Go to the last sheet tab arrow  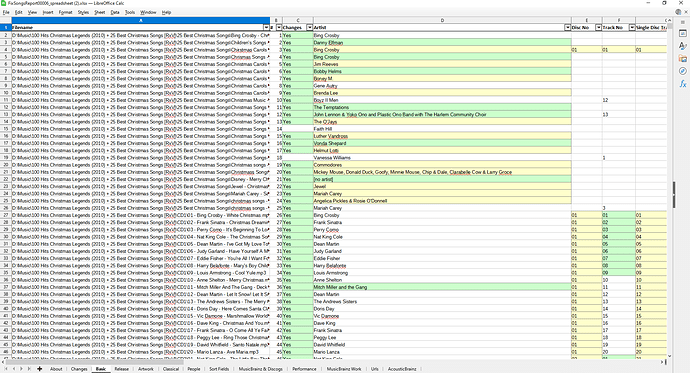pyautogui.click(x=29, y=369)
